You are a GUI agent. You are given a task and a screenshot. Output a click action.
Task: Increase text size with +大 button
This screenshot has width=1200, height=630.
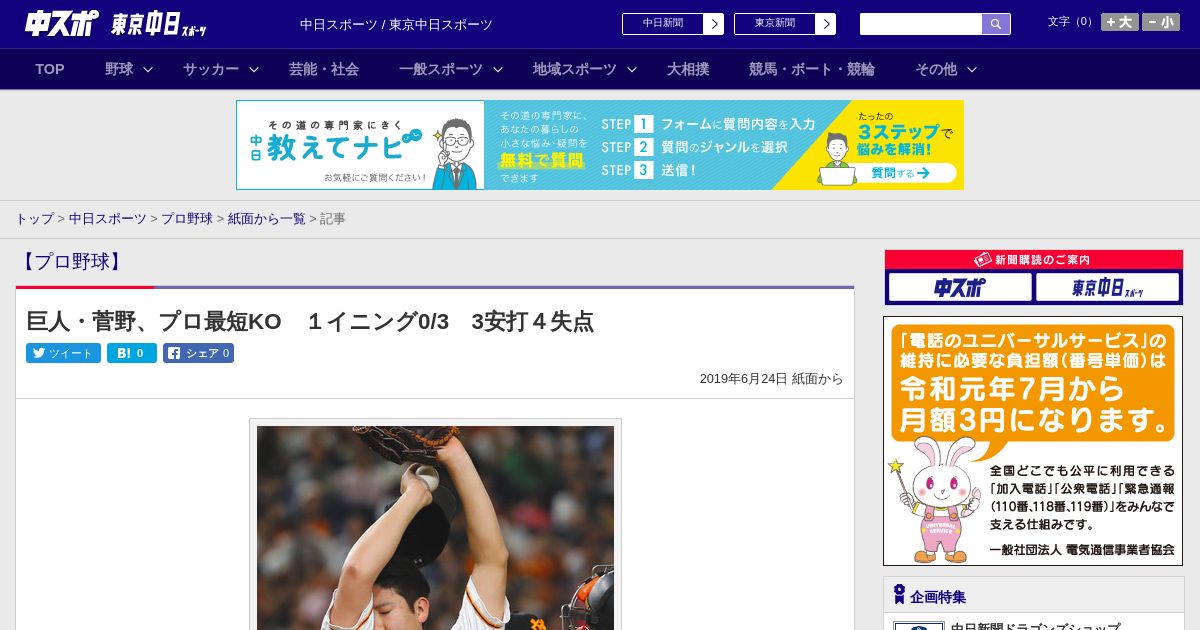point(1119,22)
